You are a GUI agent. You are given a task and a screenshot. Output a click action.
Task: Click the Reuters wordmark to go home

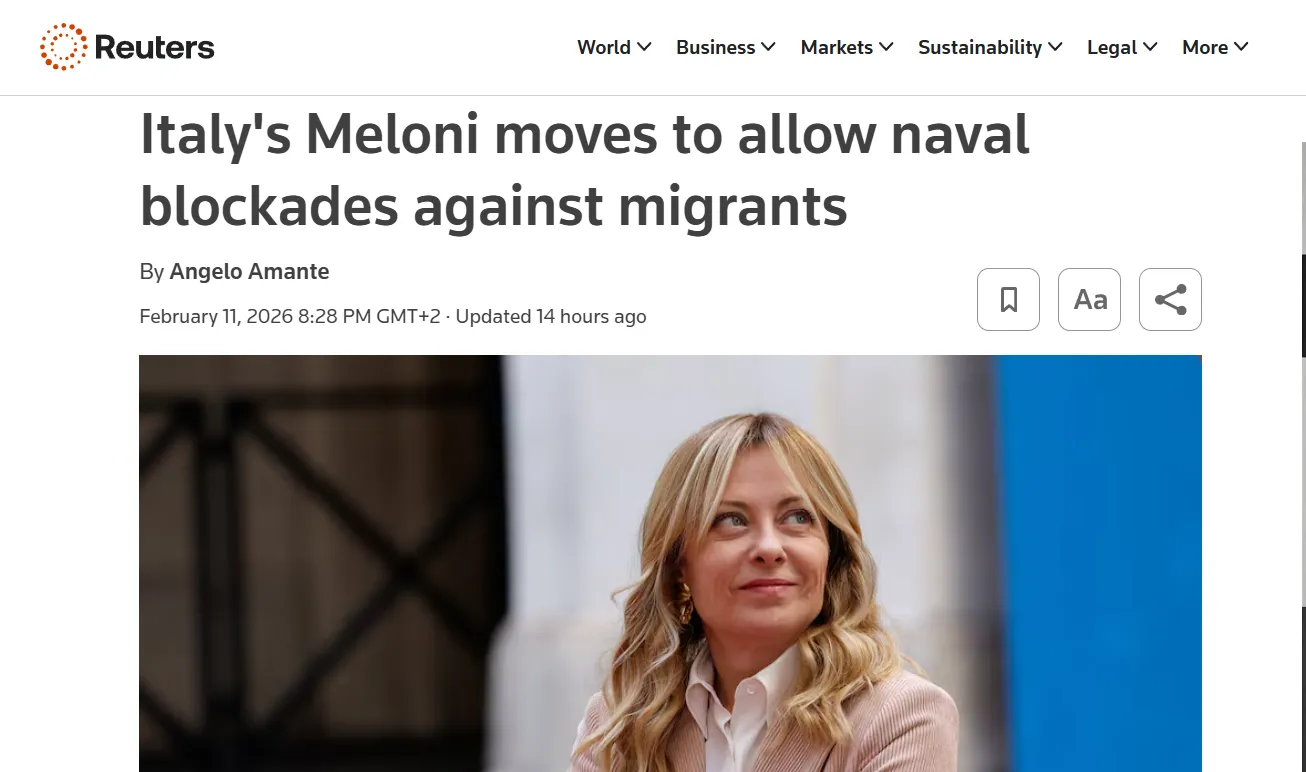coord(154,47)
